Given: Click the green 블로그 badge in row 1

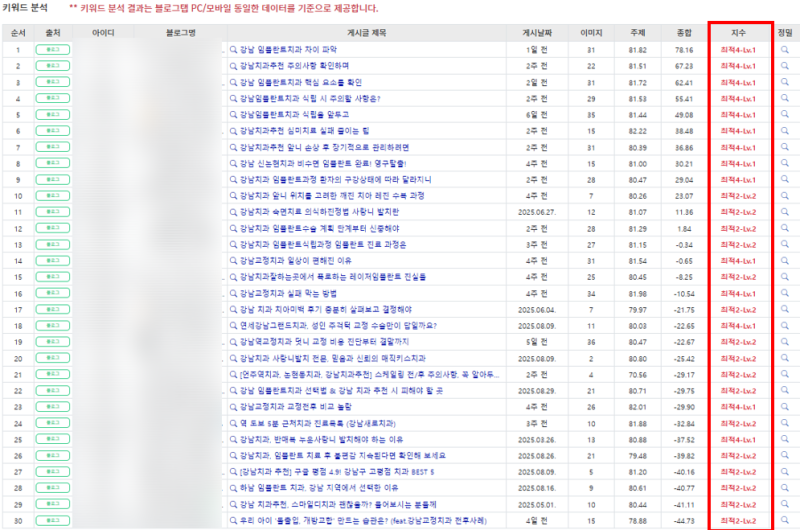Looking at the screenshot, I should click(53, 49).
